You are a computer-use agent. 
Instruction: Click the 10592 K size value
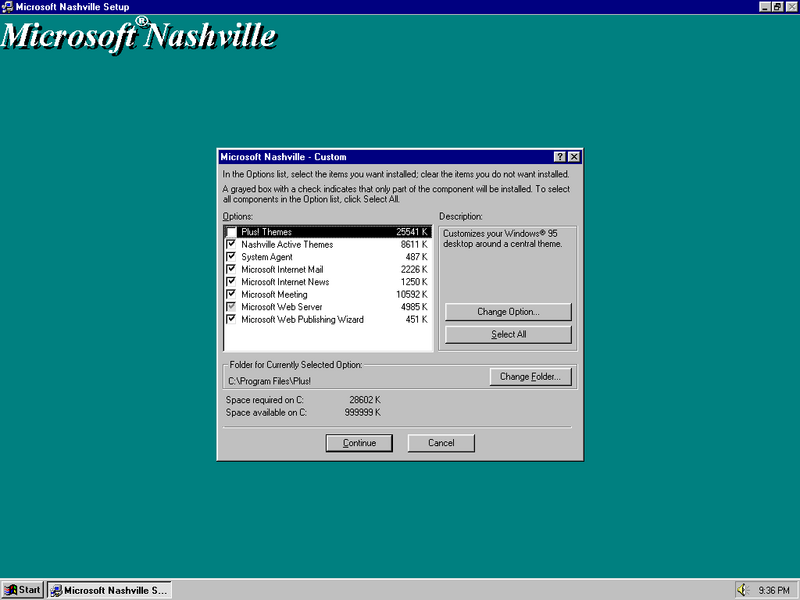tap(412, 294)
